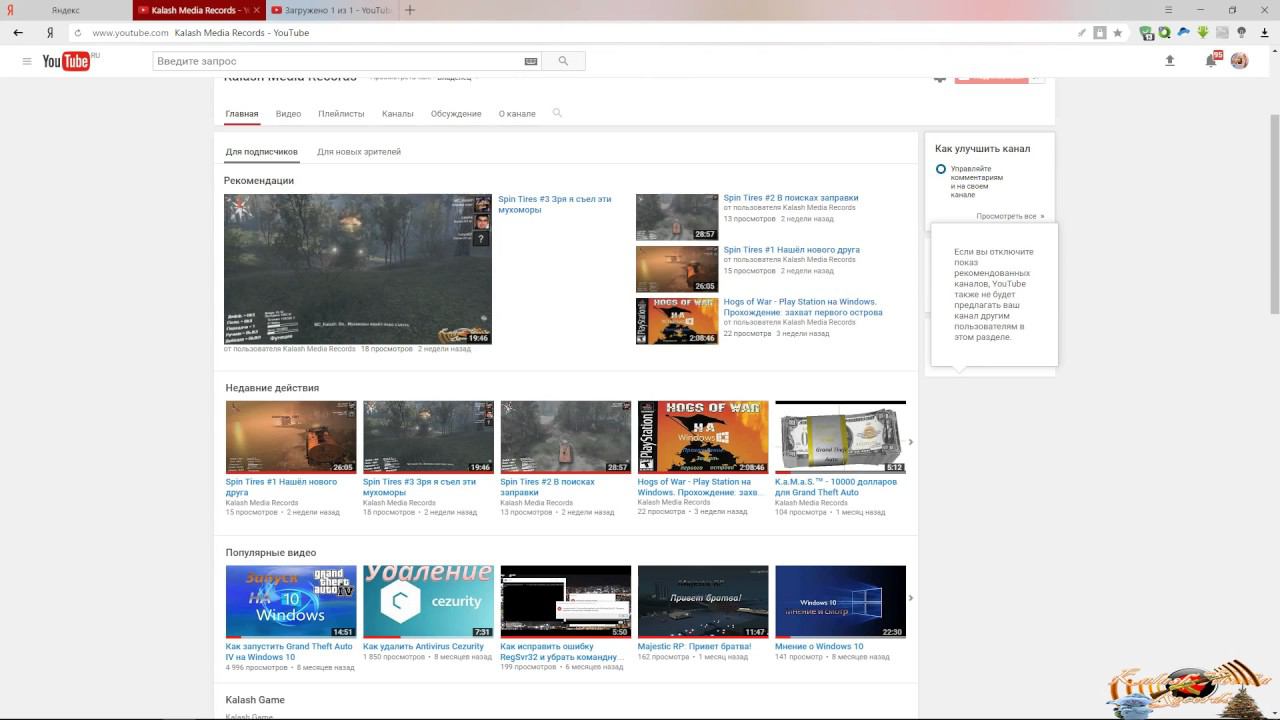Open the green circular extension icon

point(1165,33)
